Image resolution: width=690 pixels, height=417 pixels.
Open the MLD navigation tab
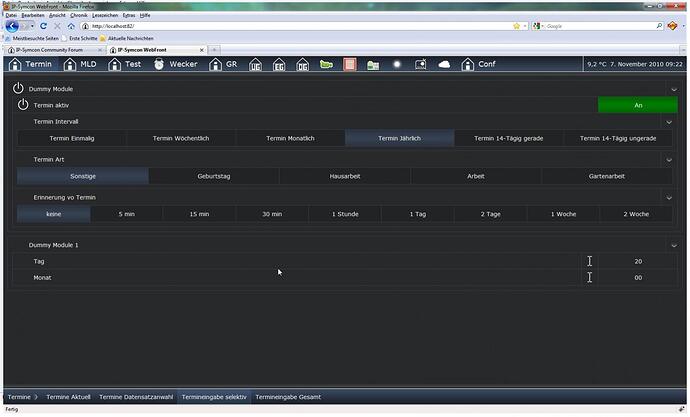(x=80, y=64)
